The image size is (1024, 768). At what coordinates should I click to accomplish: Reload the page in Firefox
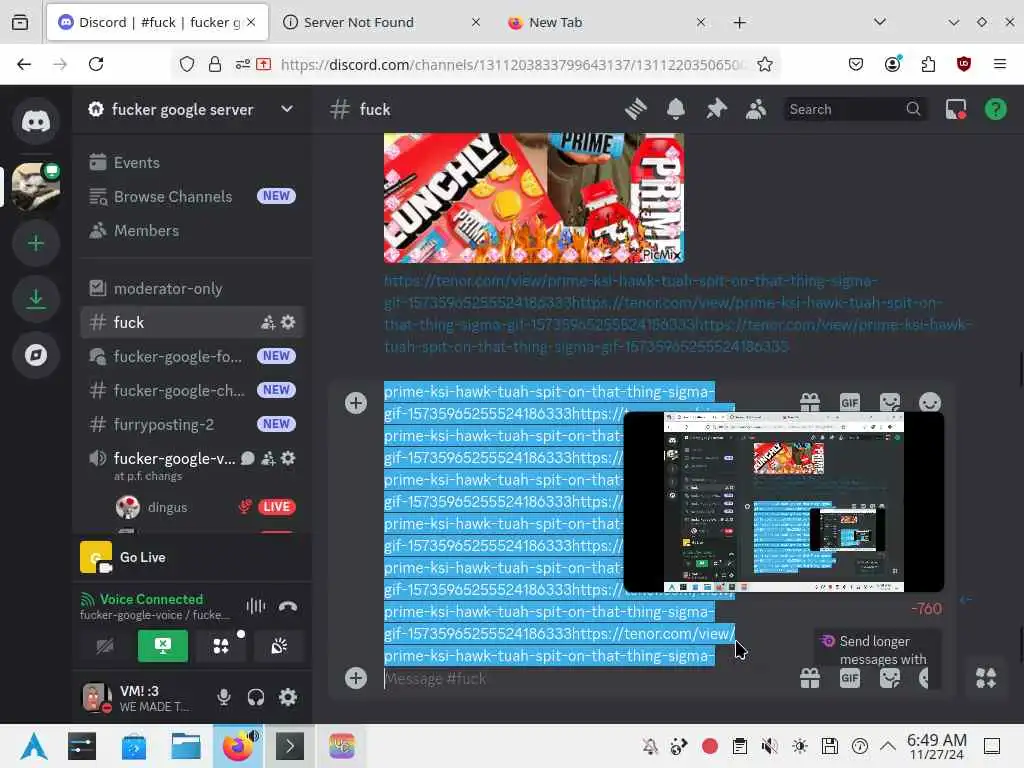[x=96, y=64]
